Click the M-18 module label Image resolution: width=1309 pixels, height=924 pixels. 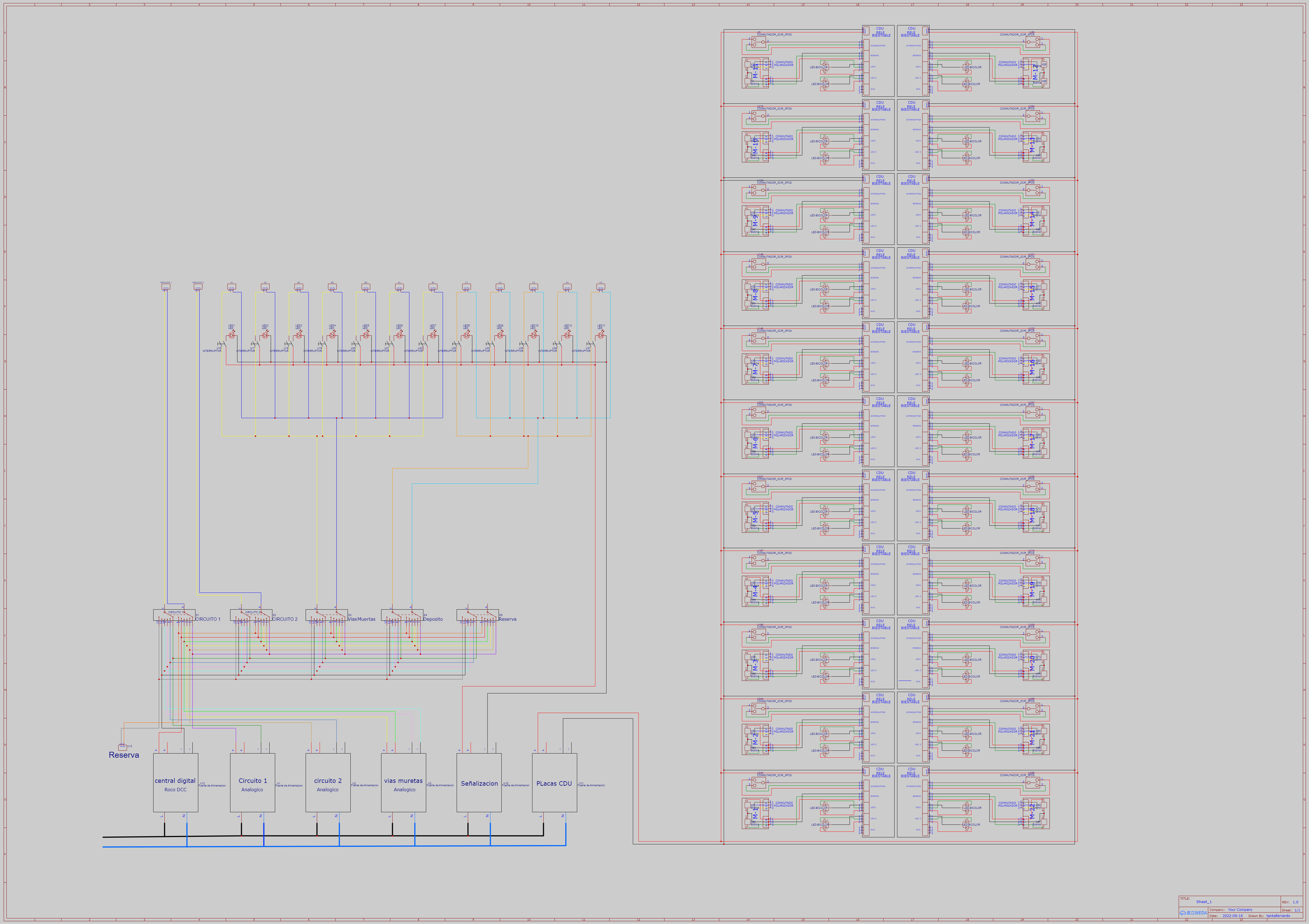(x=1032, y=515)
